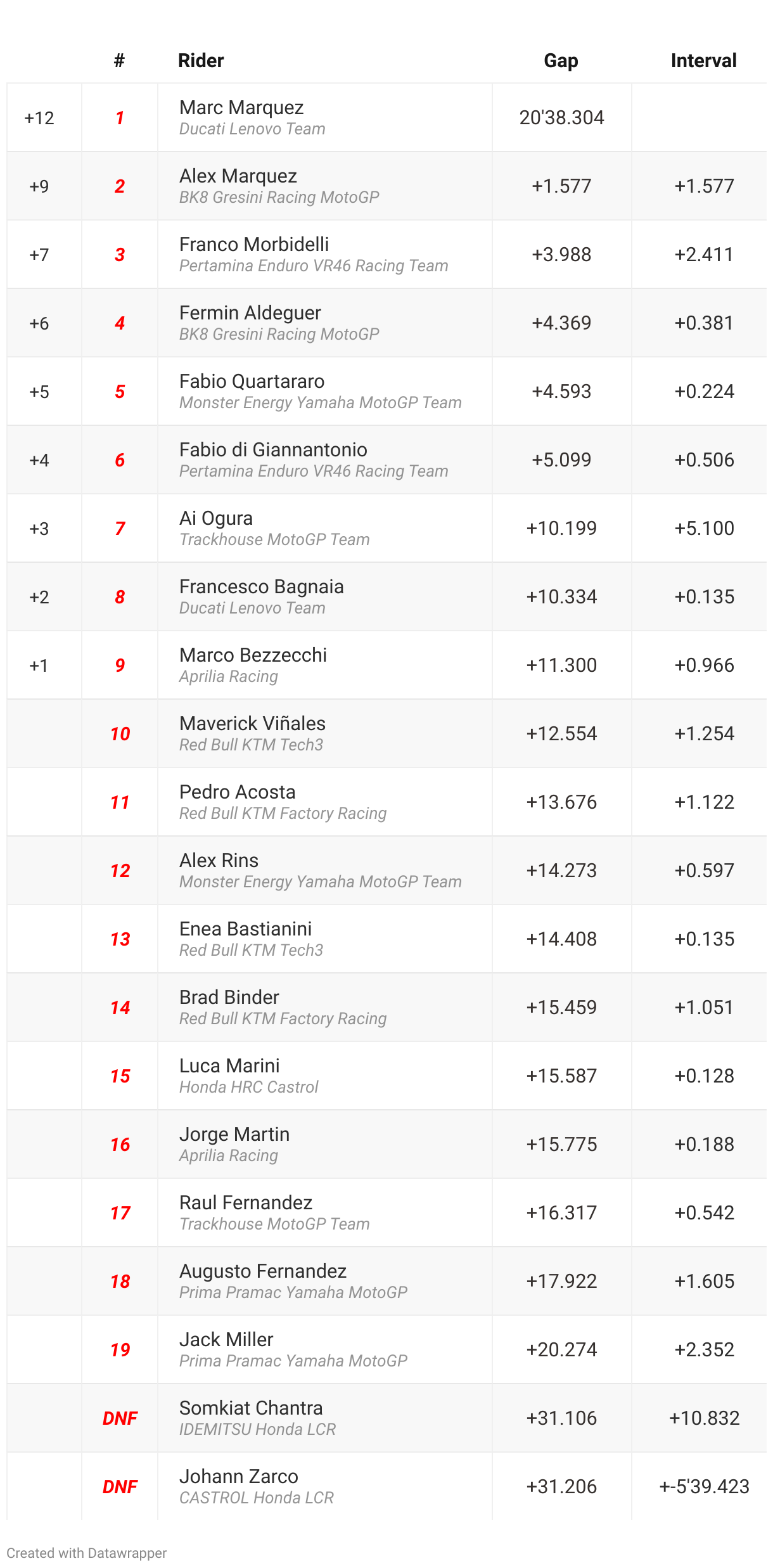The width and height of the screenshot is (773, 1568).
Task: Select Alex Marquez rider row
Action: click(x=386, y=186)
